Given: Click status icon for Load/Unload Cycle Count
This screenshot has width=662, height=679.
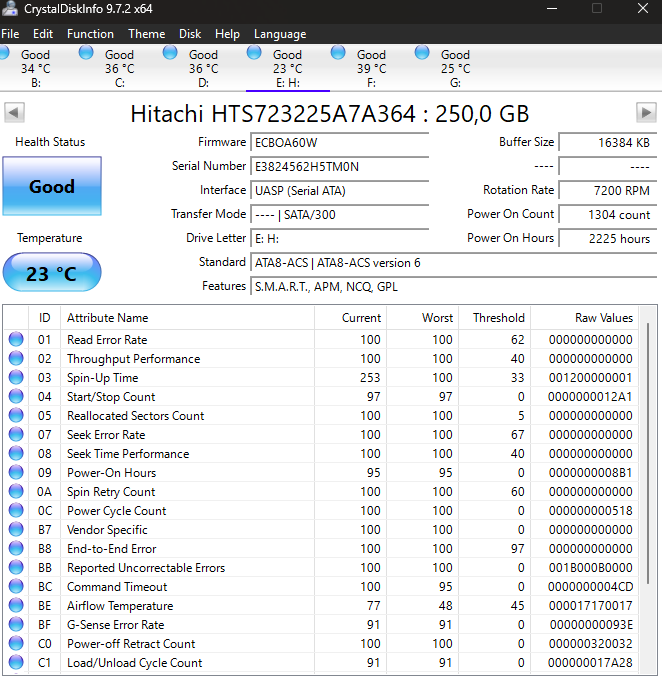Looking at the screenshot, I should point(16,663).
